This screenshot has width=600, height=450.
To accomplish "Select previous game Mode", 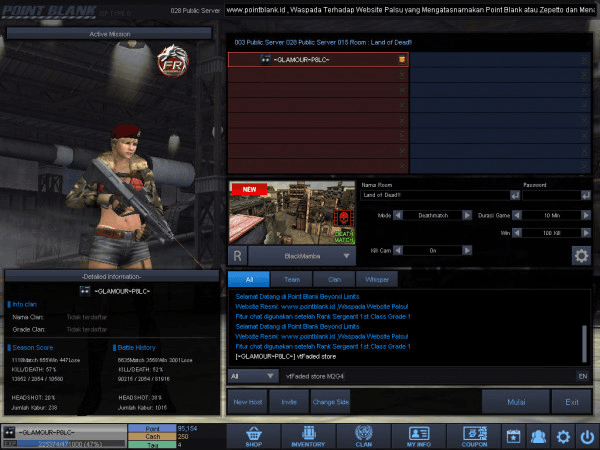I will pyautogui.click(x=398, y=215).
